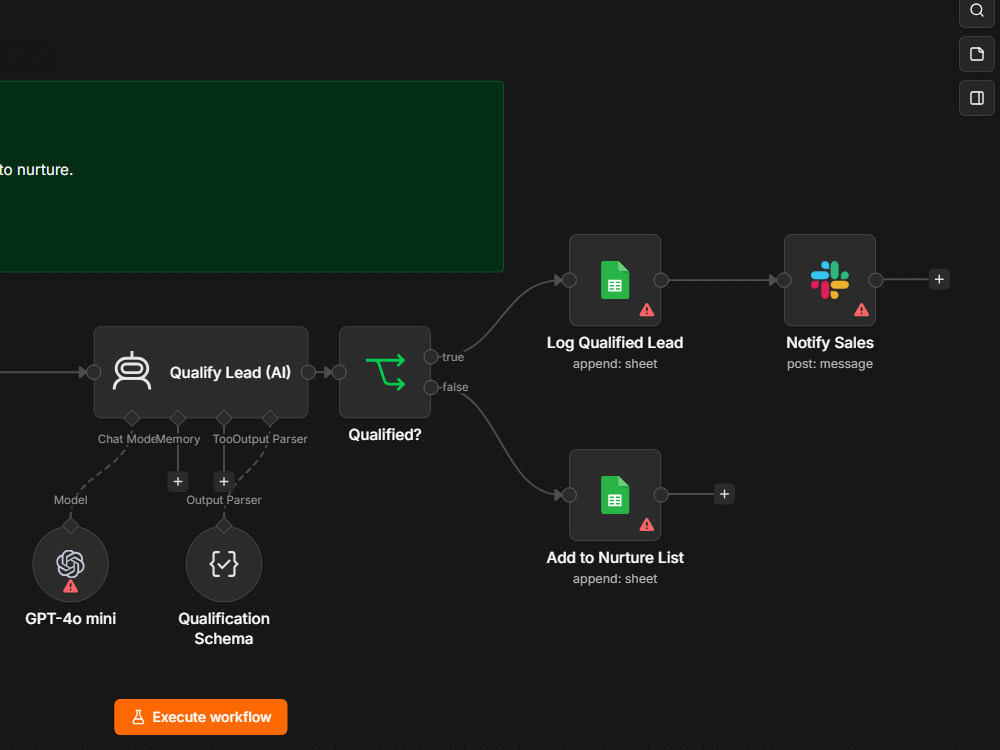This screenshot has width=1000, height=750.
Task: Click the Tool diamond connector on agent
Action: [224, 418]
